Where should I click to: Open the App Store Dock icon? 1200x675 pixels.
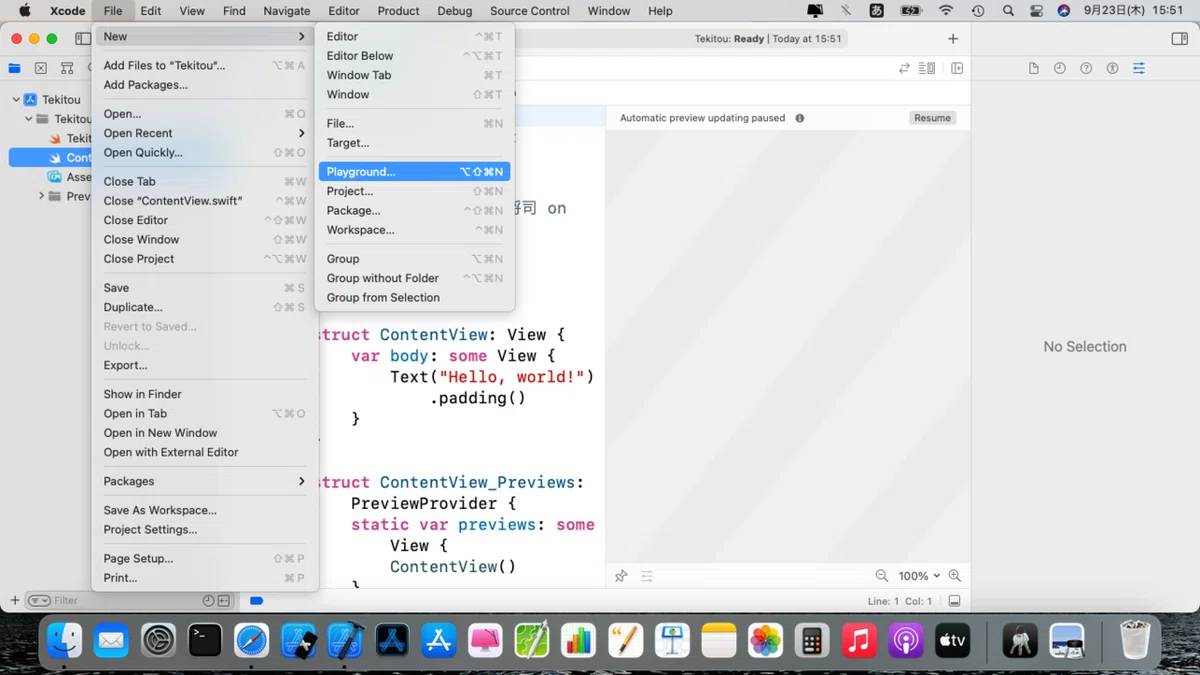[x=439, y=640]
